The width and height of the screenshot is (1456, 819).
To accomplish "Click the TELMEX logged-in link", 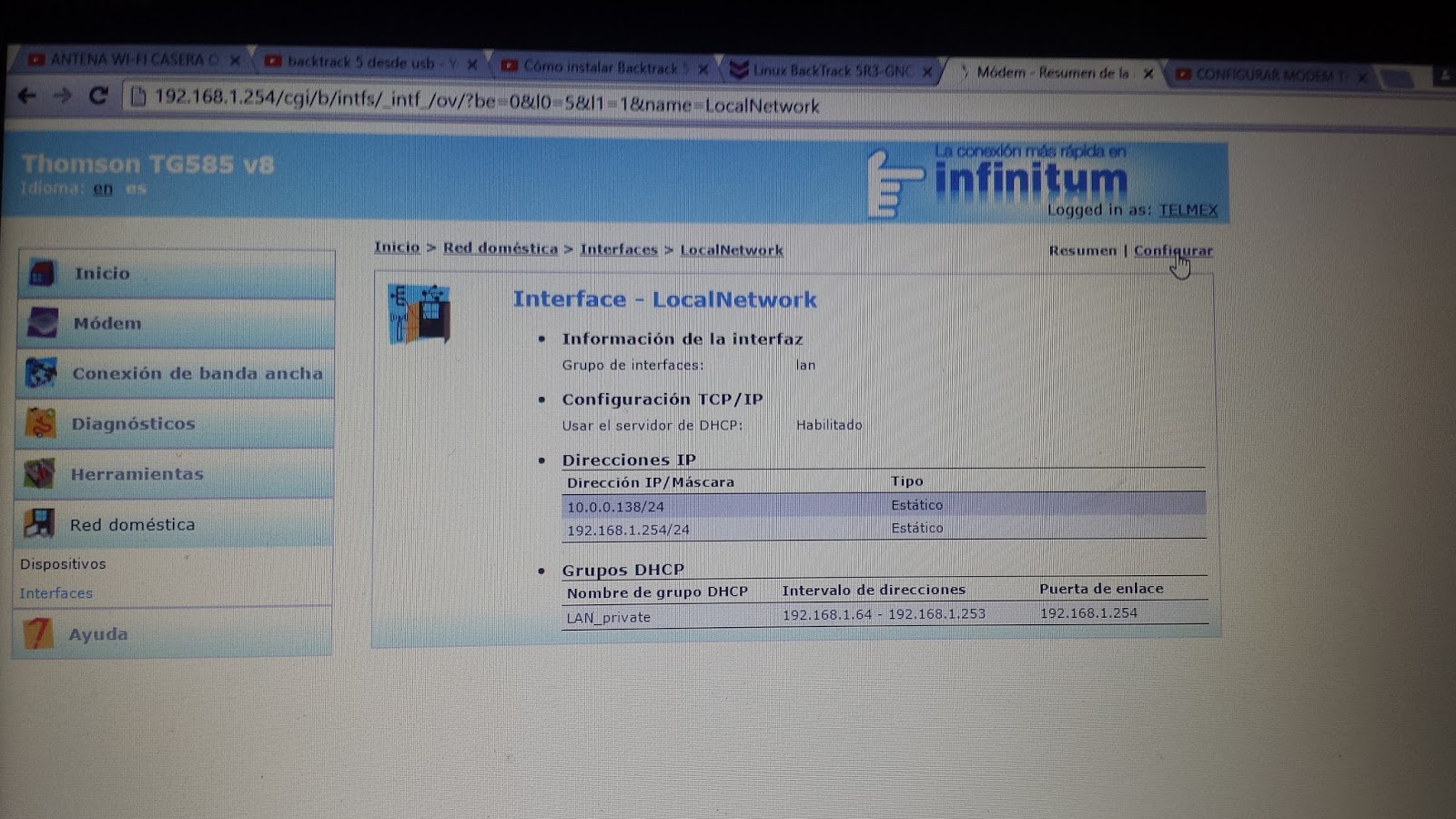I will [1188, 210].
